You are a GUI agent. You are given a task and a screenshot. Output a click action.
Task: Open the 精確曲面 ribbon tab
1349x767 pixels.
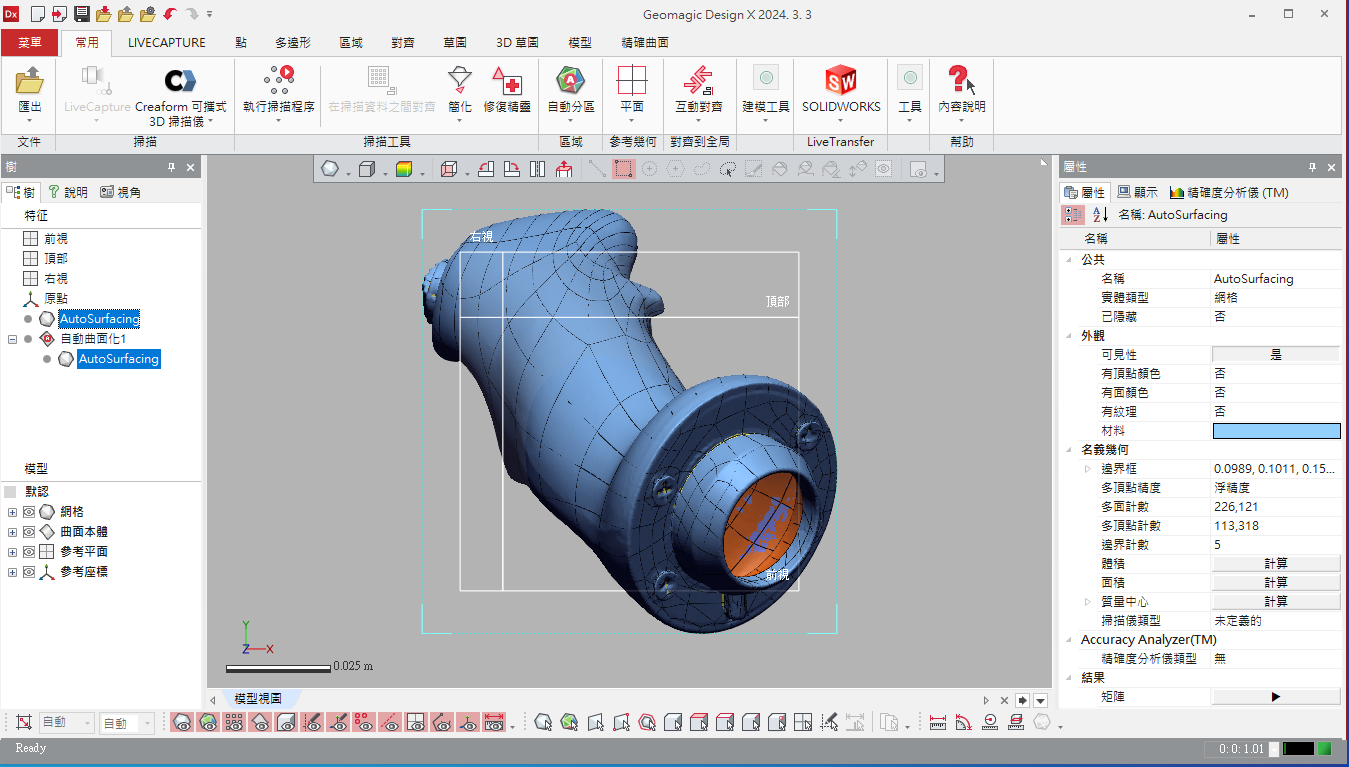point(645,43)
